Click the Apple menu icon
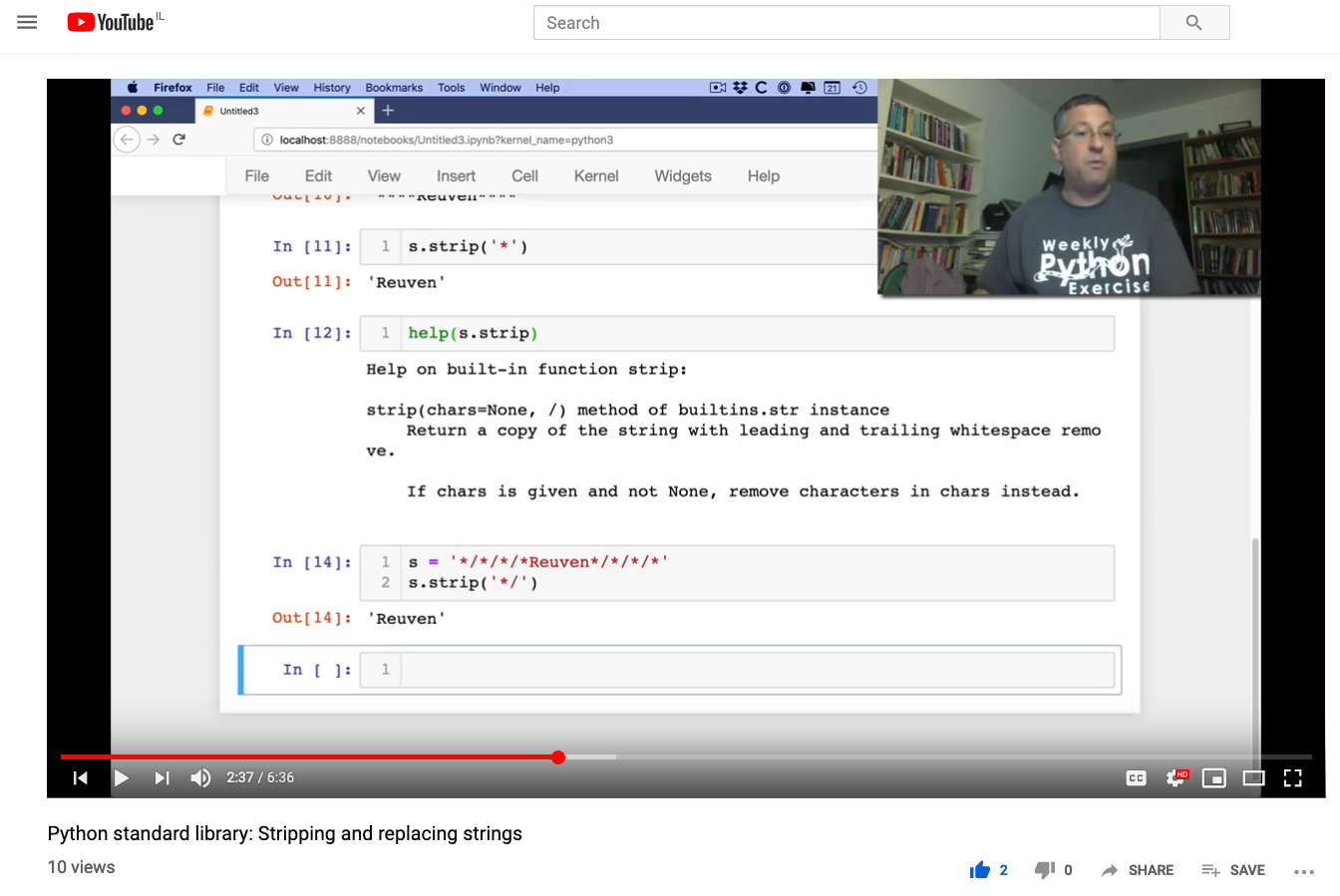 [132, 88]
